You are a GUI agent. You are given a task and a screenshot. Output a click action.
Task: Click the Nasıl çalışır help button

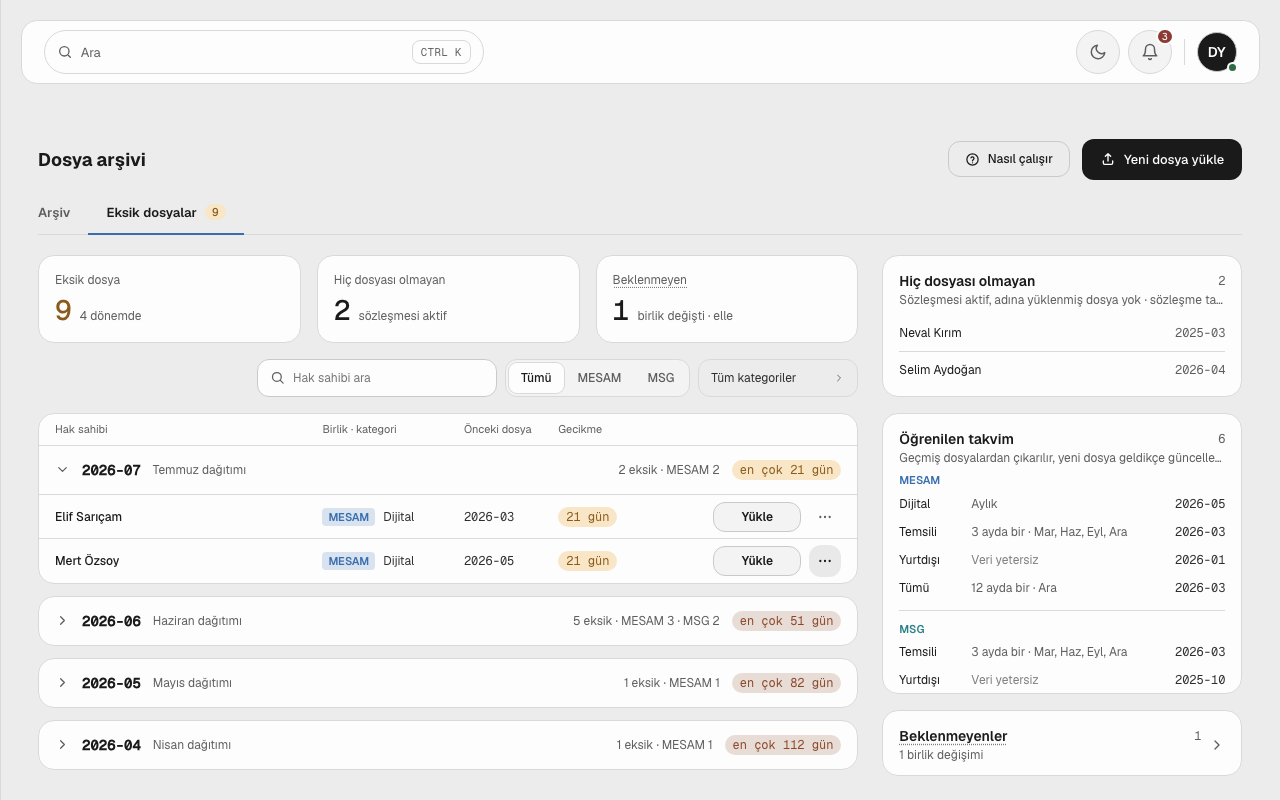point(1009,159)
